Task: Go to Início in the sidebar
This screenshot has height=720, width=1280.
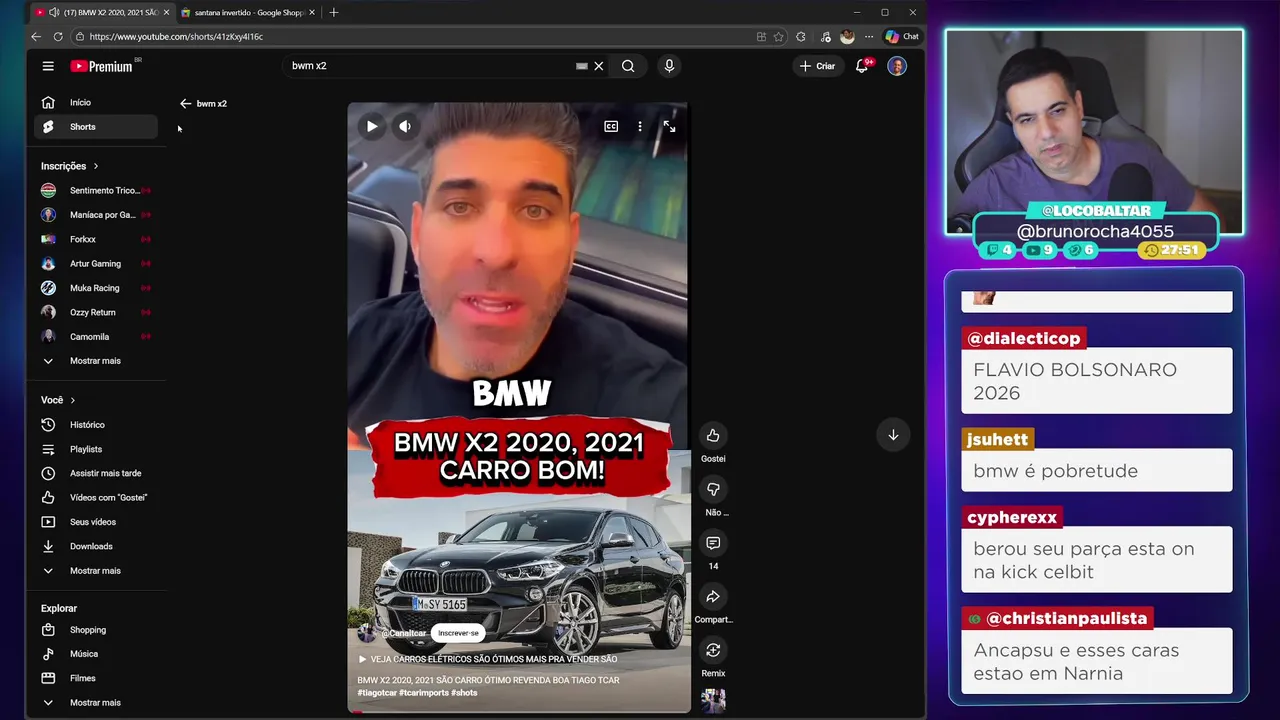Action: click(x=96, y=102)
